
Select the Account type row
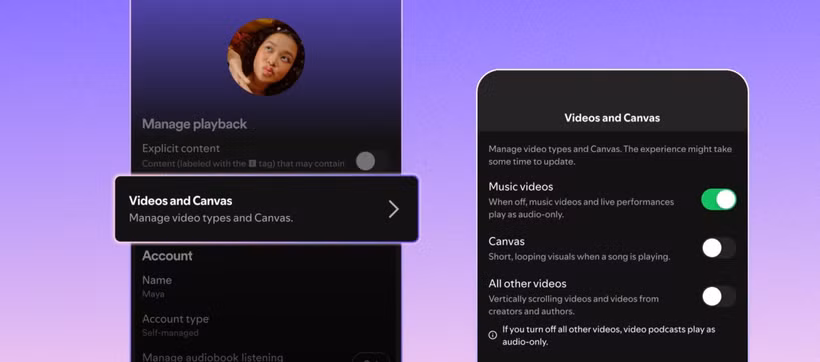pyautogui.click(x=266, y=325)
